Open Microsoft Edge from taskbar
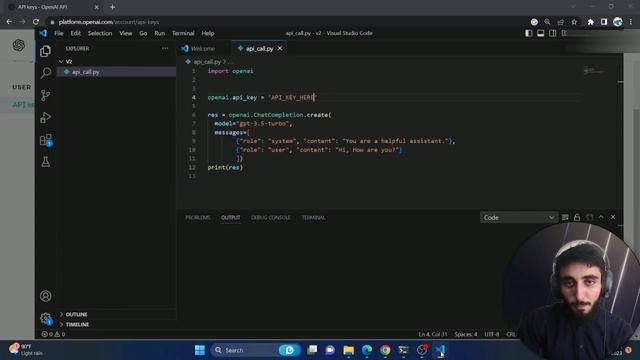The width and height of the screenshot is (640, 360). pos(367,350)
